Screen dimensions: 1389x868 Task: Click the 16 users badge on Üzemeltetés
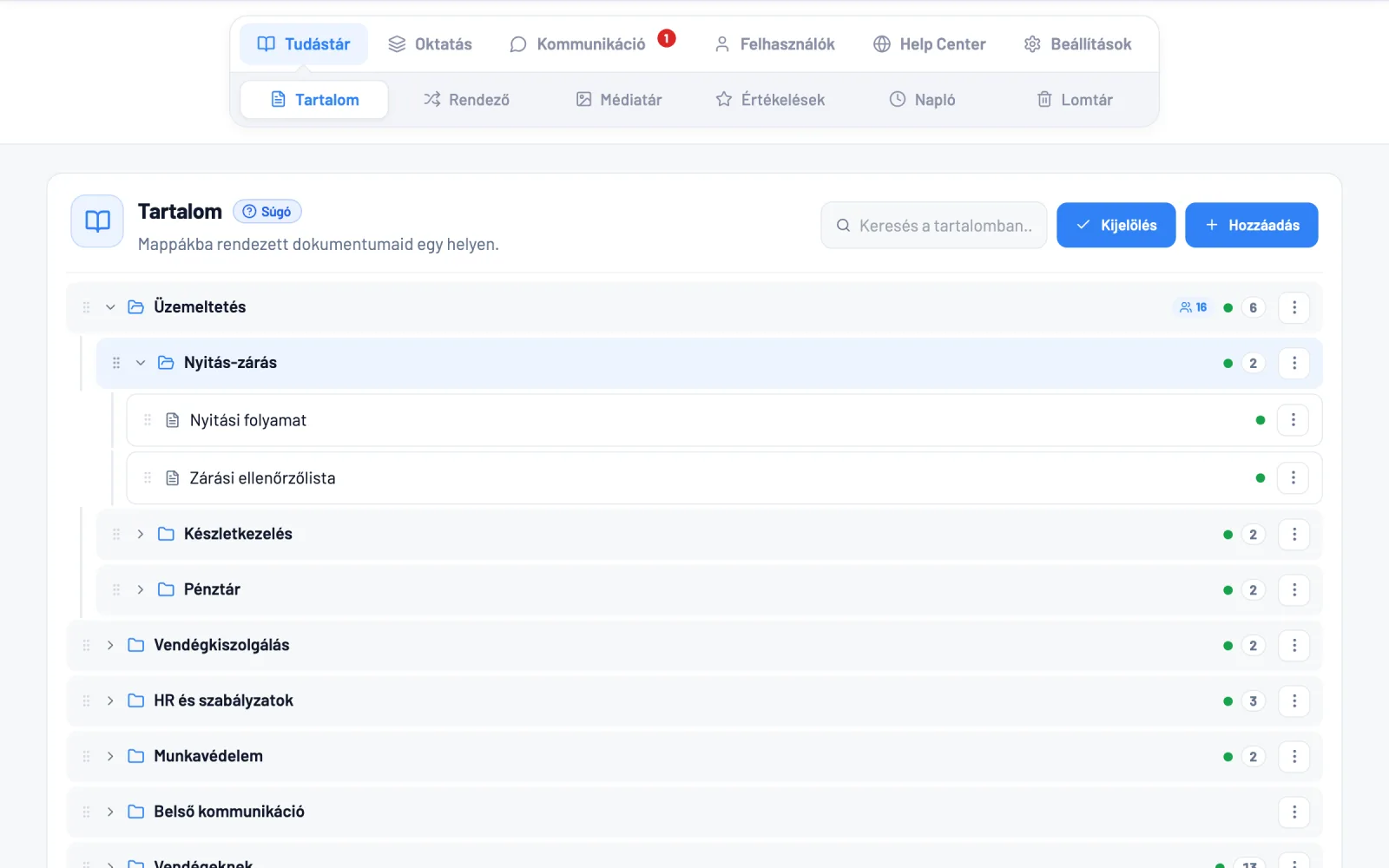[x=1194, y=307]
